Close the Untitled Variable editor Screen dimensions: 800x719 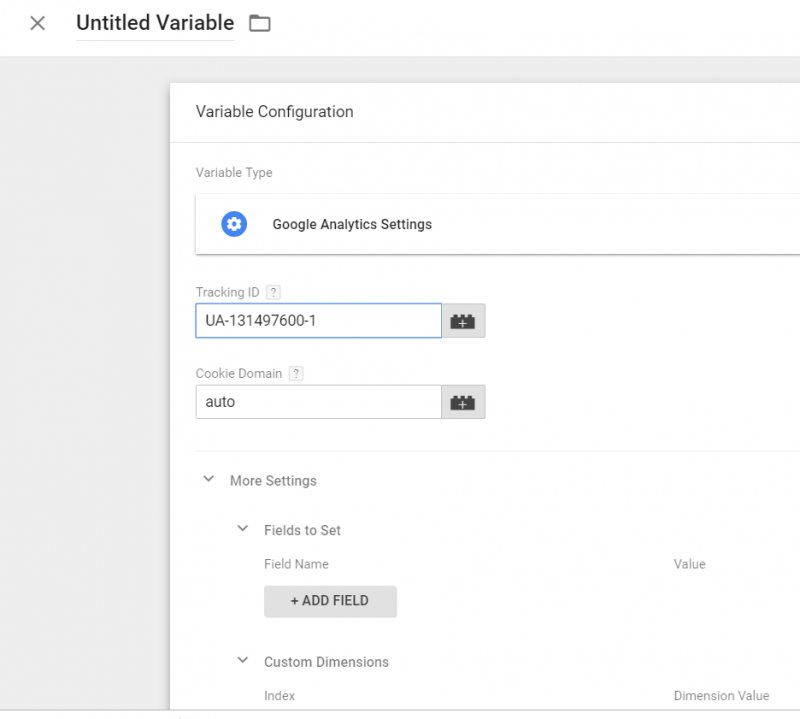coord(37,23)
